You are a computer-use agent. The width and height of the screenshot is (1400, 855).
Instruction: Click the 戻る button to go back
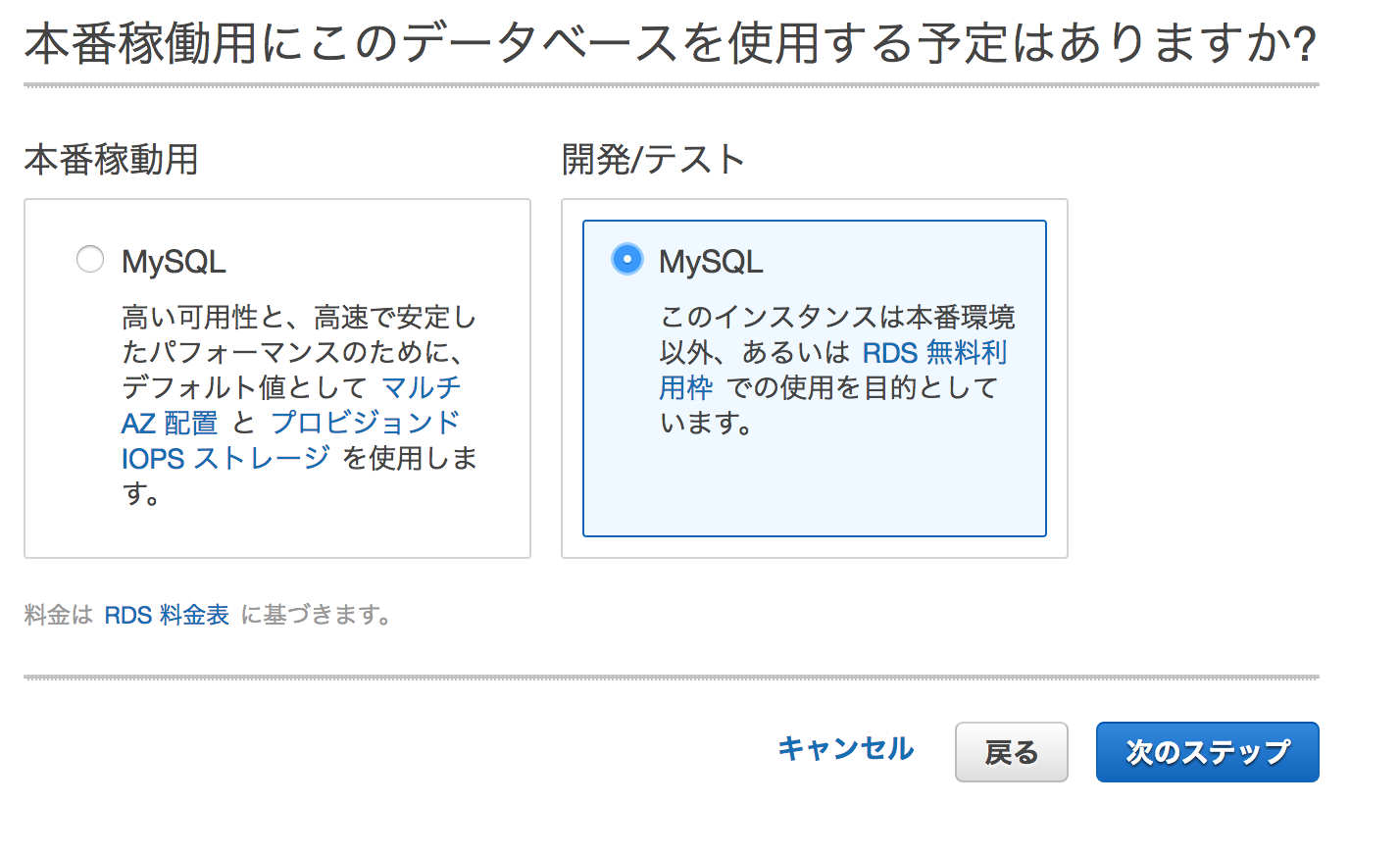(1011, 751)
